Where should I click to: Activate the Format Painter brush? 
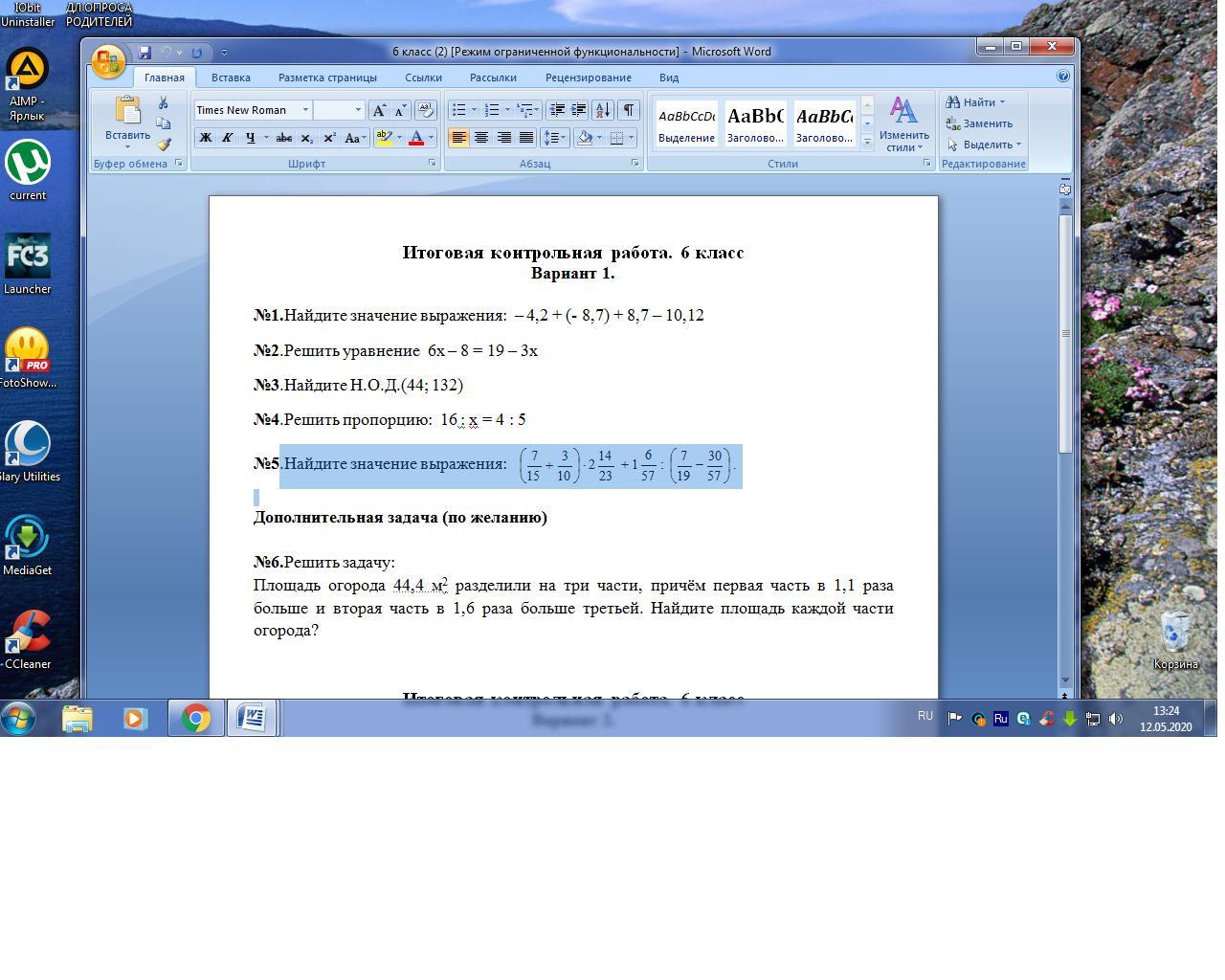coord(164,145)
